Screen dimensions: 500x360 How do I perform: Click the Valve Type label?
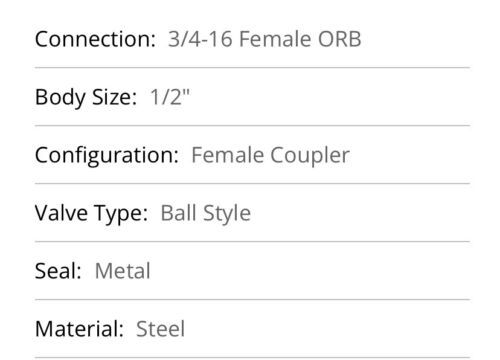pos(91,213)
